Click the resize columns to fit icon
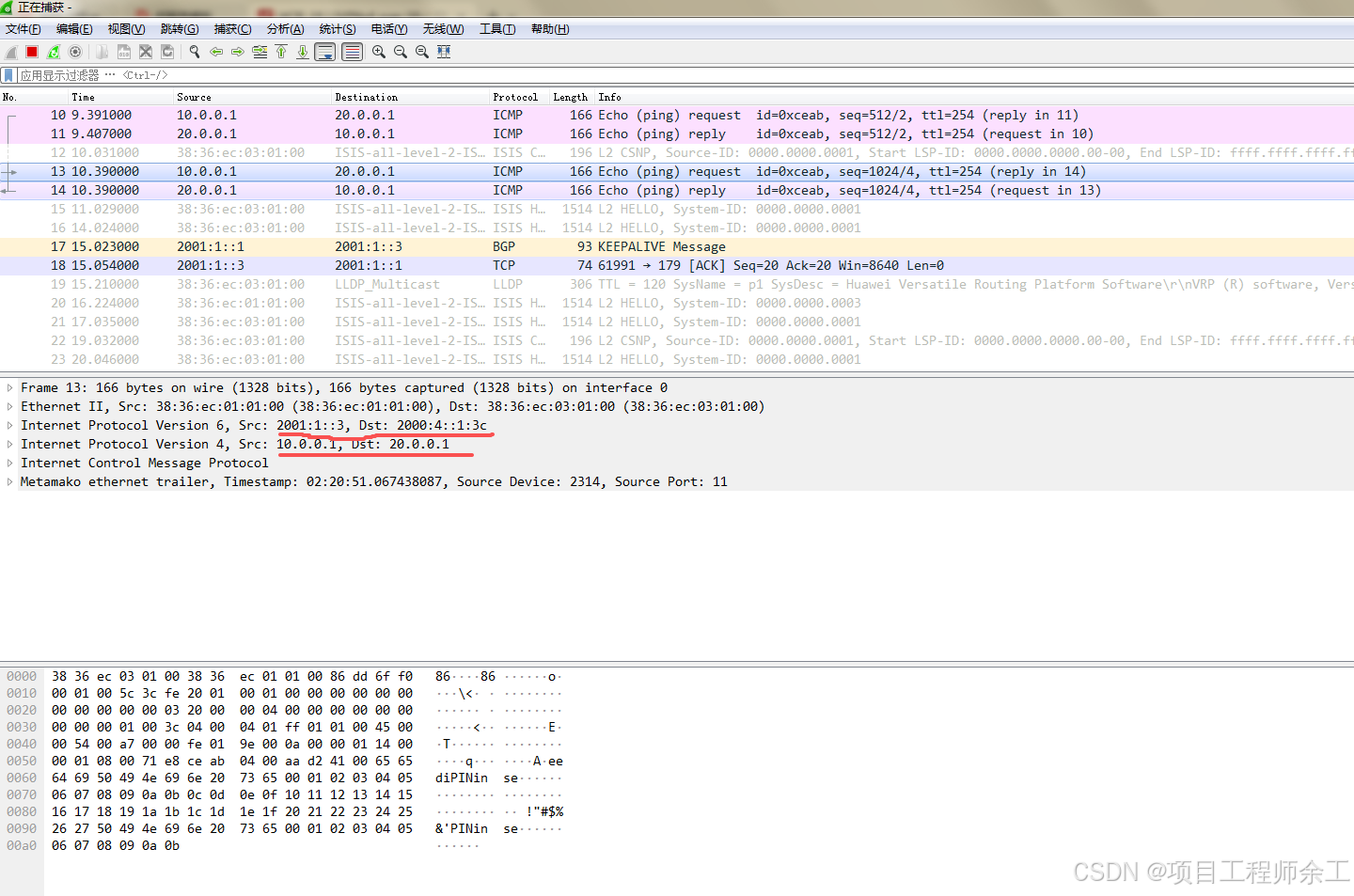This screenshot has width=1354, height=896. [444, 53]
